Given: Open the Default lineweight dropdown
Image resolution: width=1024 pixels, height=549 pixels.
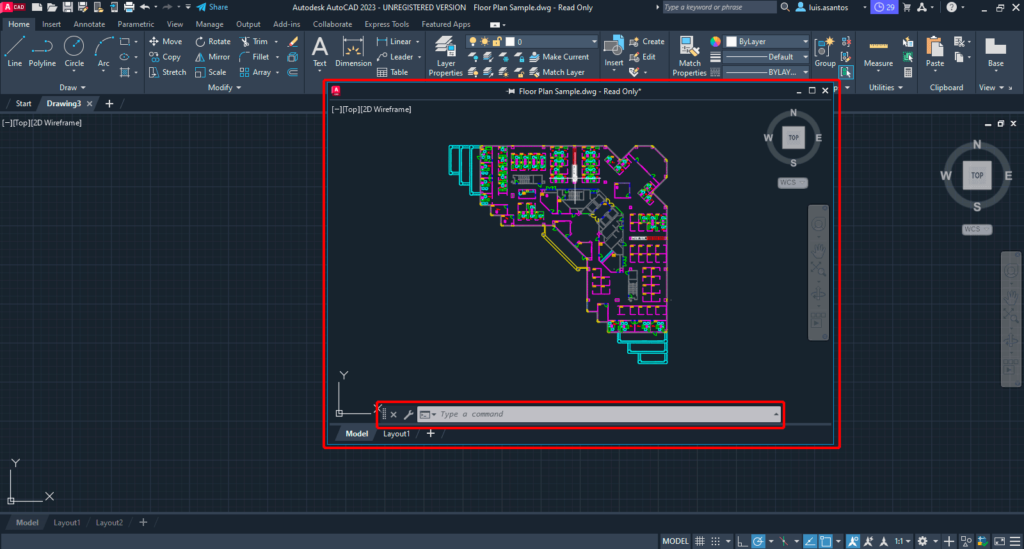Looking at the screenshot, I should click(767, 57).
